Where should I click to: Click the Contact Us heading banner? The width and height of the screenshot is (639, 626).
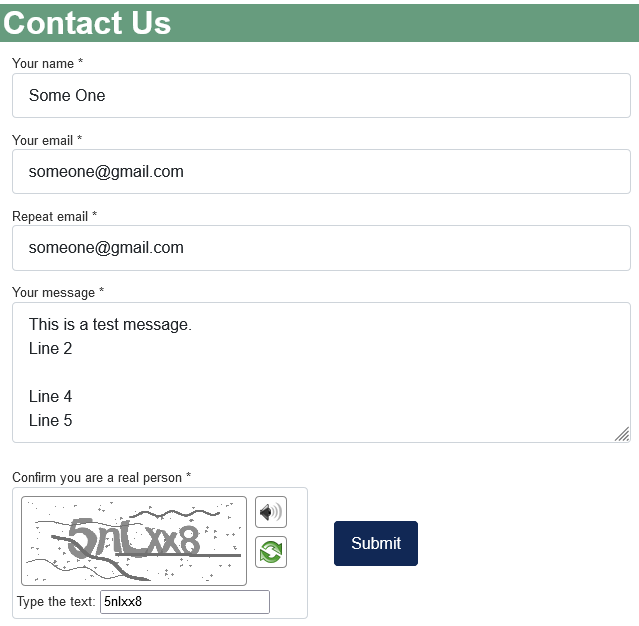tap(320, 23)
